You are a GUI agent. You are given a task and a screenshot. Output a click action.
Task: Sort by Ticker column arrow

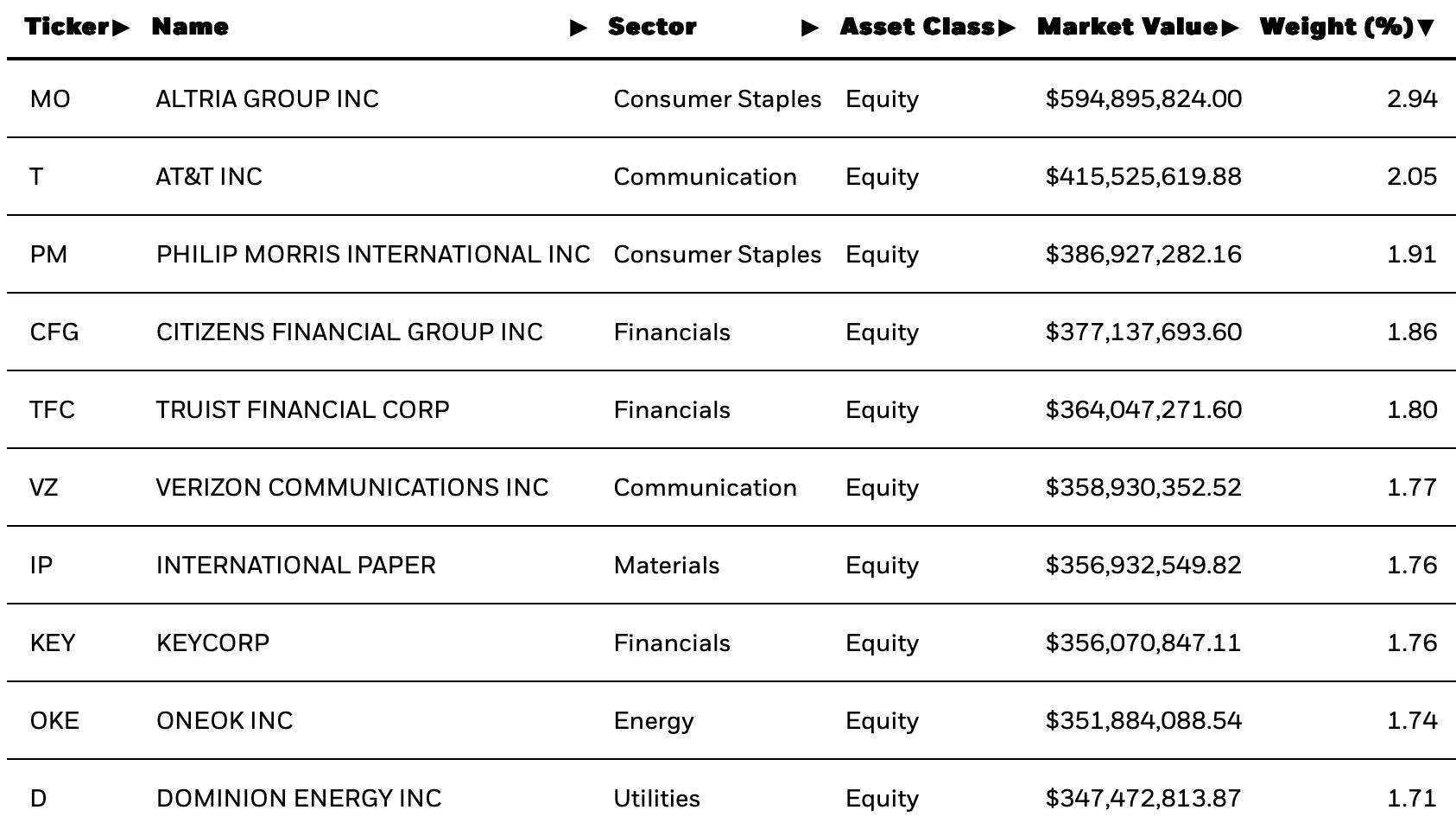point(121,28)
